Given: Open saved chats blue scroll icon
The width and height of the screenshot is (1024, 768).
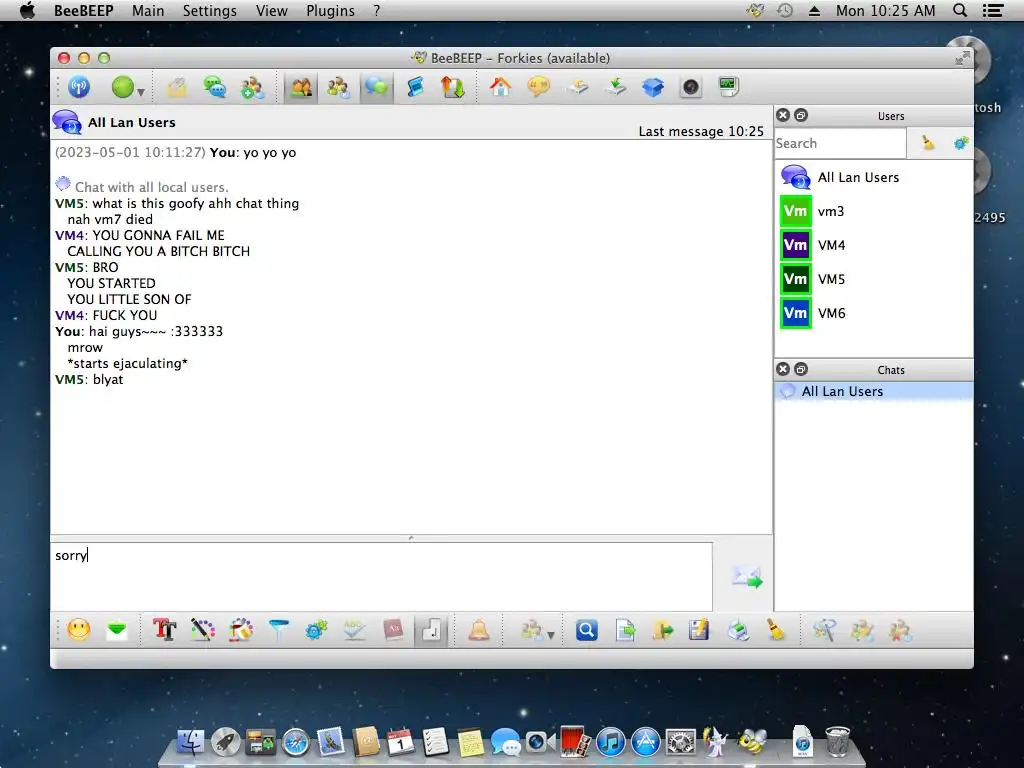Looking at the screenshot, I should (415, 87).
